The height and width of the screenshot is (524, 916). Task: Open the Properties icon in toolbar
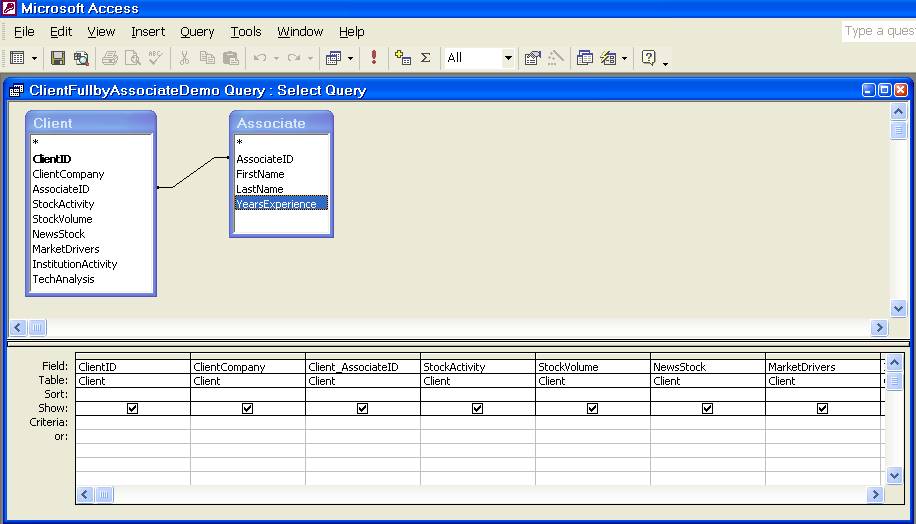tap(532, 58)
